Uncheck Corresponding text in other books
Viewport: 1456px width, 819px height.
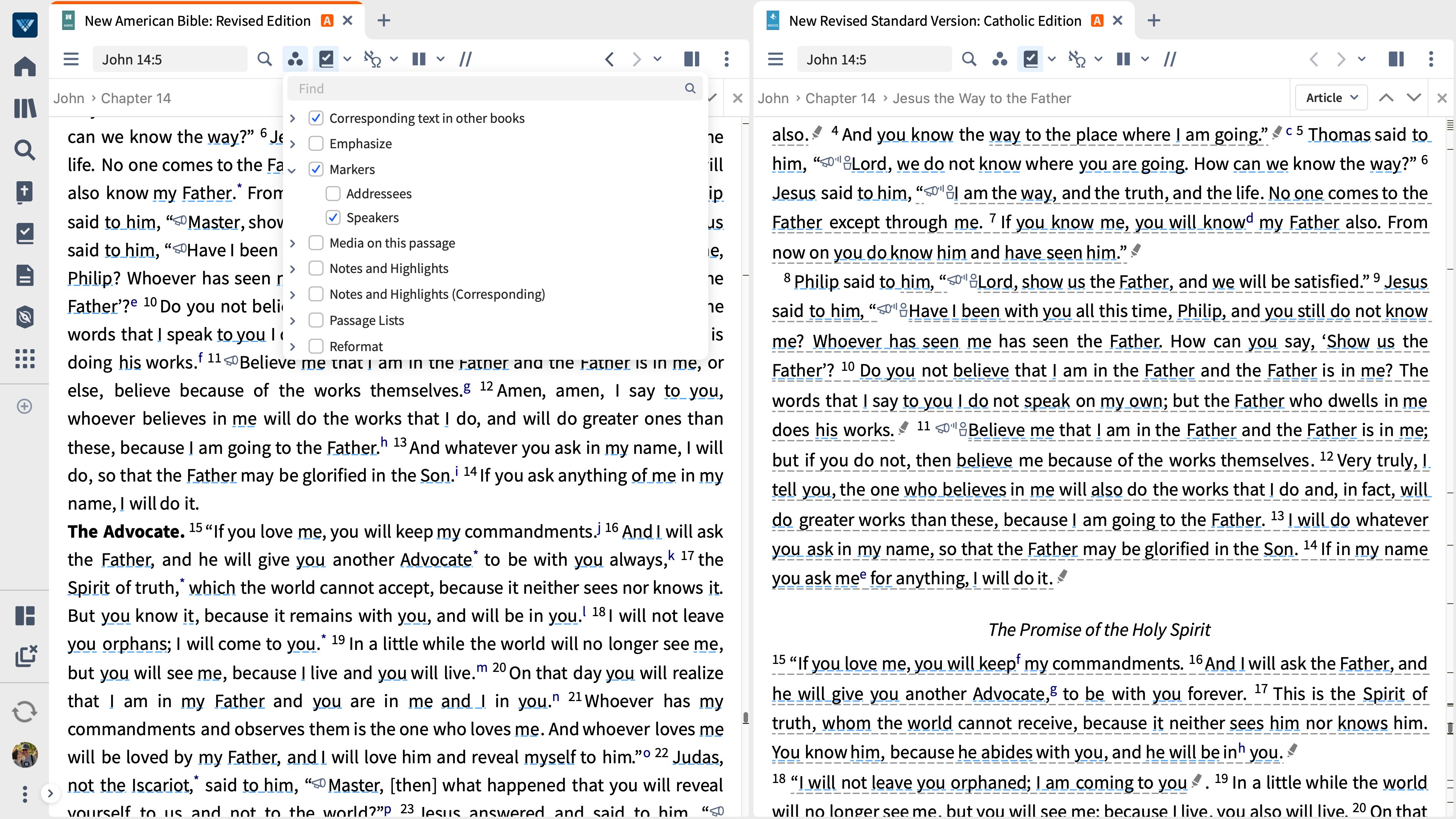(316, 118)
